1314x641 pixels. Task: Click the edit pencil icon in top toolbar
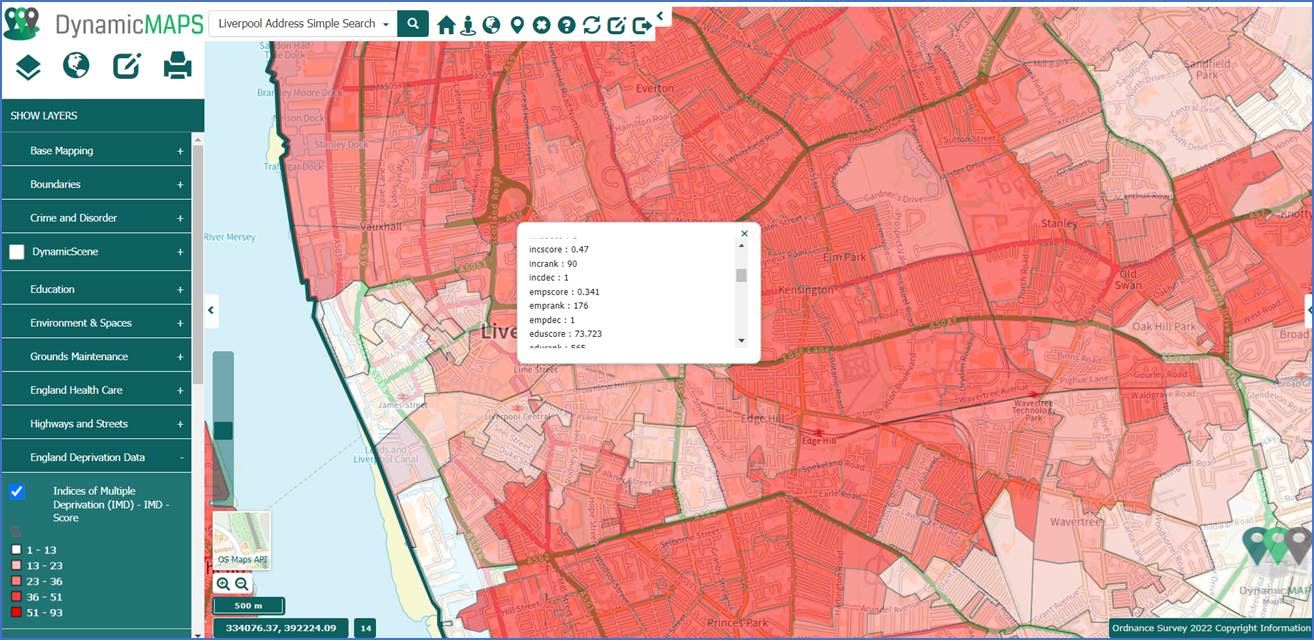[x=617, y=25]
